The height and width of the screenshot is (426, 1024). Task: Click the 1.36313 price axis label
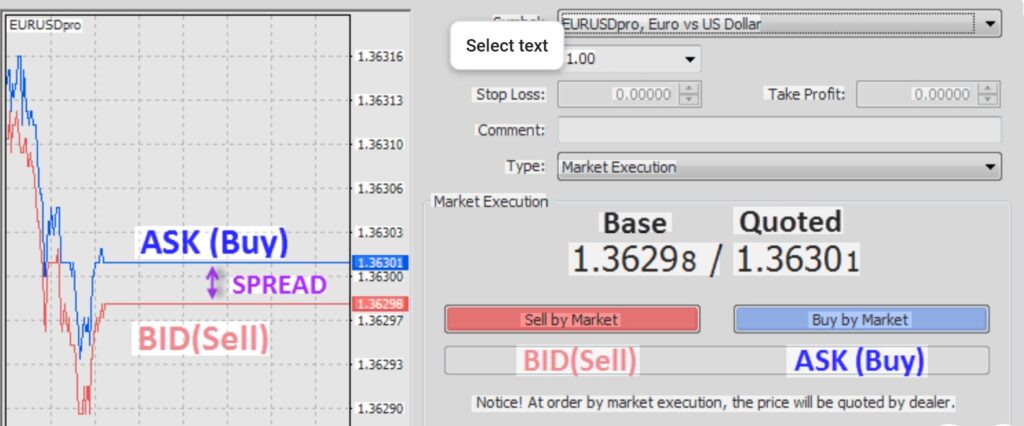pos(381,101)
